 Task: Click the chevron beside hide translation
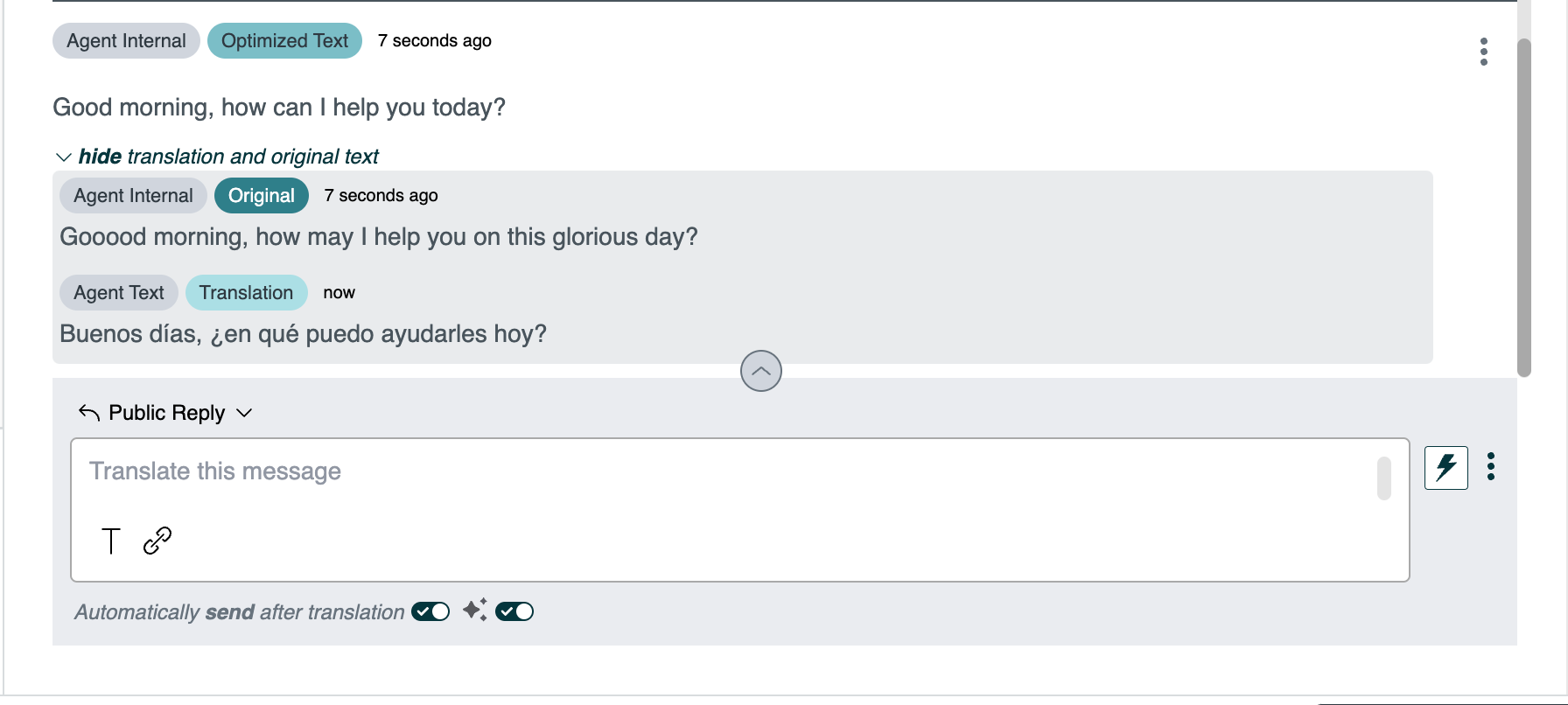(x=63, y=157)
